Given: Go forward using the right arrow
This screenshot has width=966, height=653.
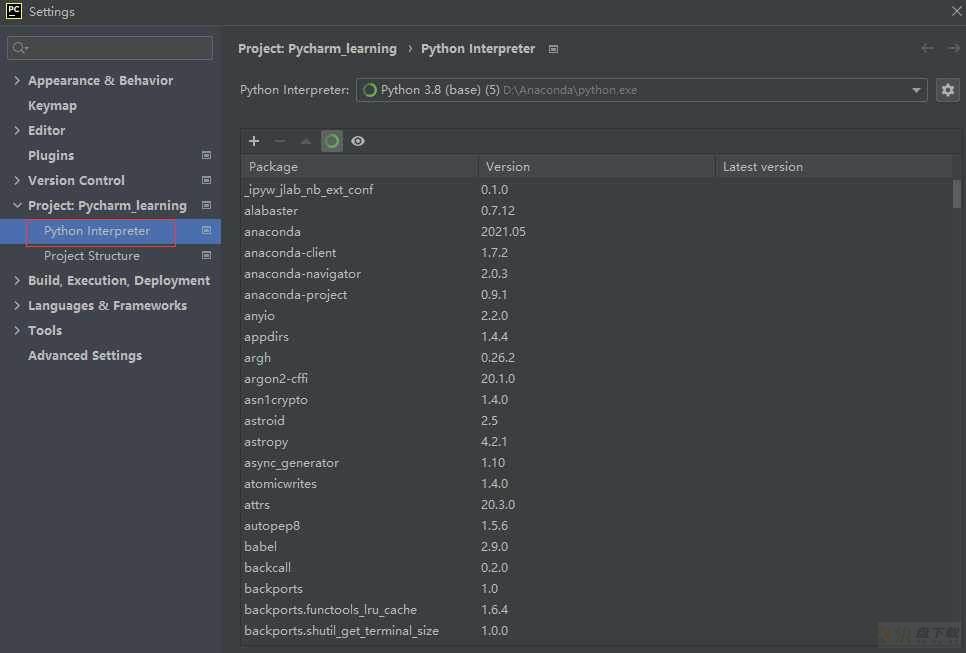Looking at the screenshot, I should pos(954,48).
